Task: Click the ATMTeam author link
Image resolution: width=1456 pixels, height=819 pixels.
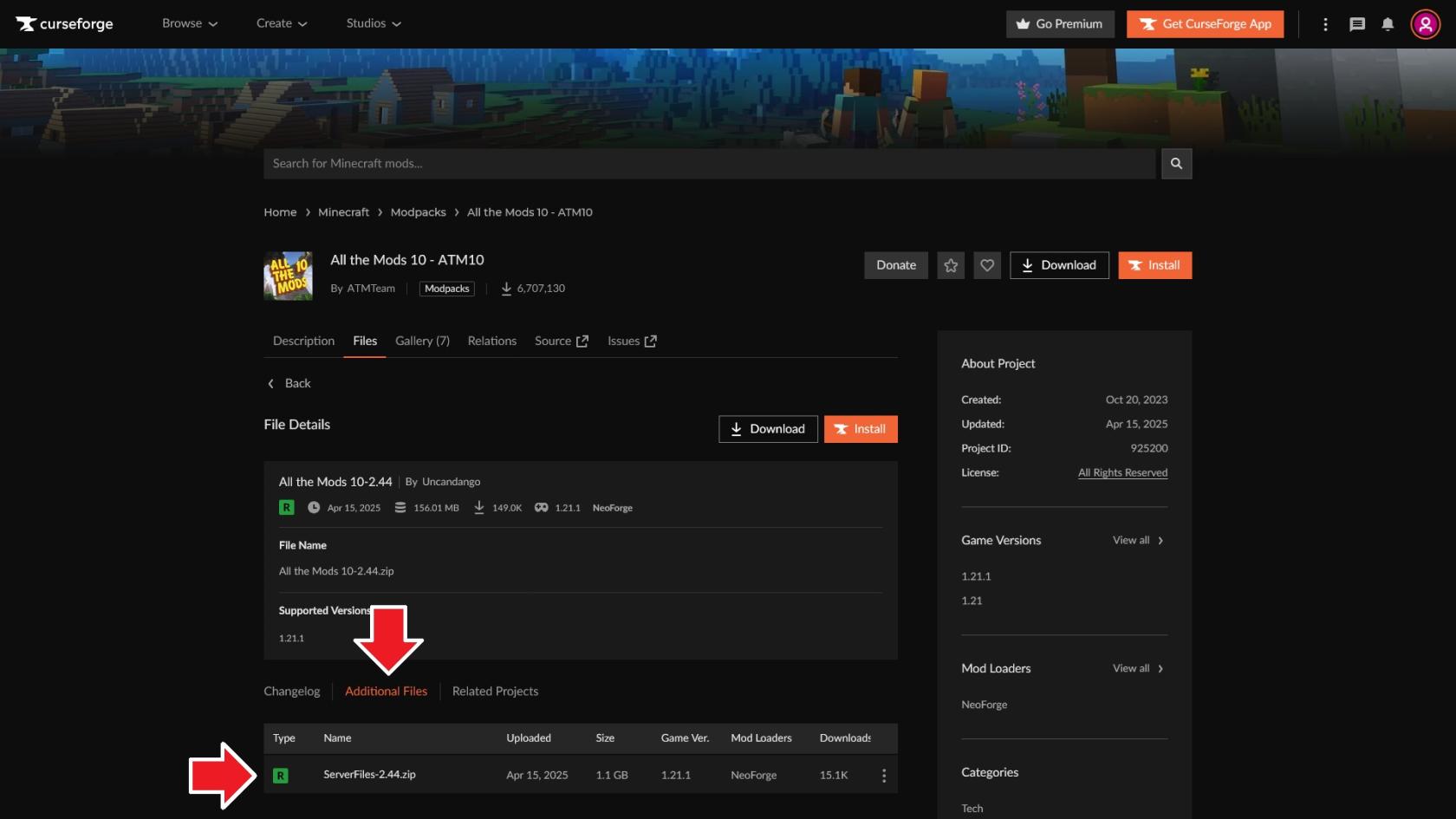Action: (371, 289)
